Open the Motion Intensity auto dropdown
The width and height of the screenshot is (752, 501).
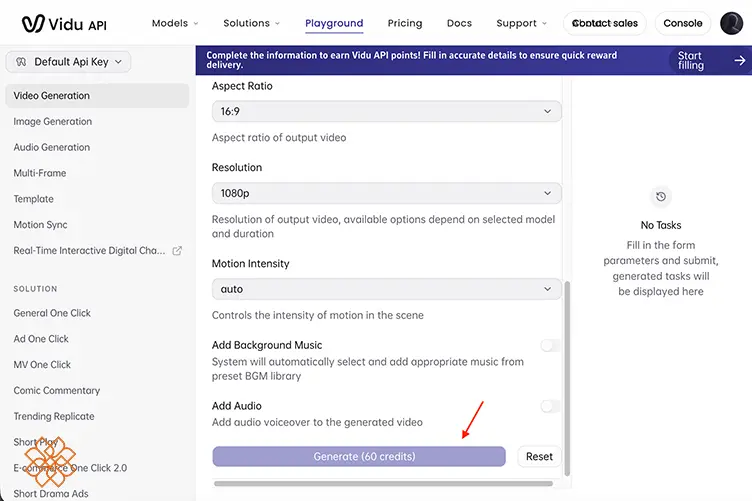pyautogui.click(x=387, y=289)
